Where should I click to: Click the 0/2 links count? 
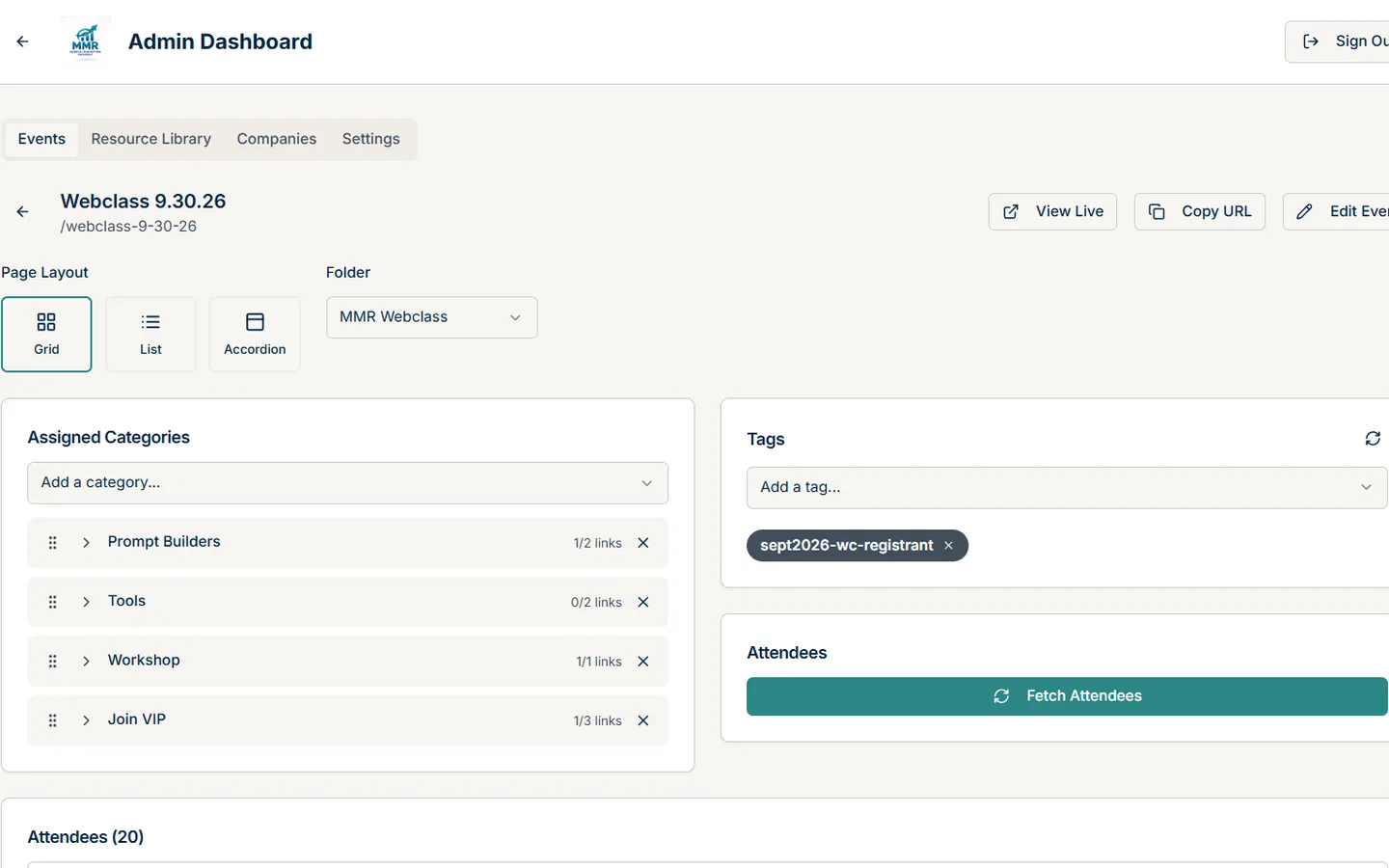point(596,603)
